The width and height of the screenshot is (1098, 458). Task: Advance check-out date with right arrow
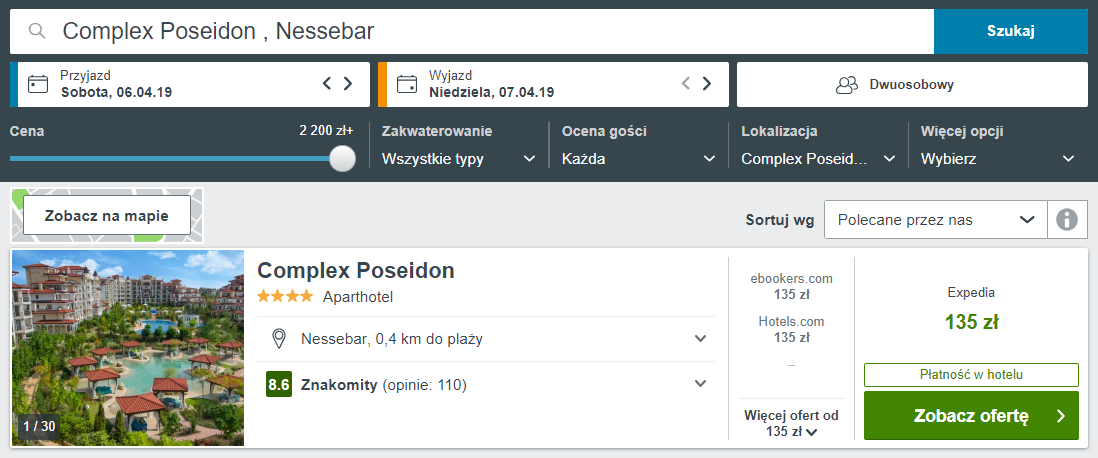coord(707,84)
